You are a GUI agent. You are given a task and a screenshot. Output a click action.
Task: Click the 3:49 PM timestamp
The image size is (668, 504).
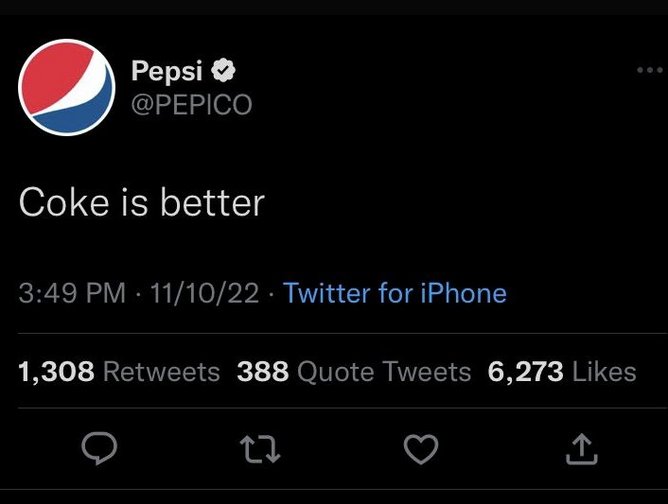click(72, 293)
